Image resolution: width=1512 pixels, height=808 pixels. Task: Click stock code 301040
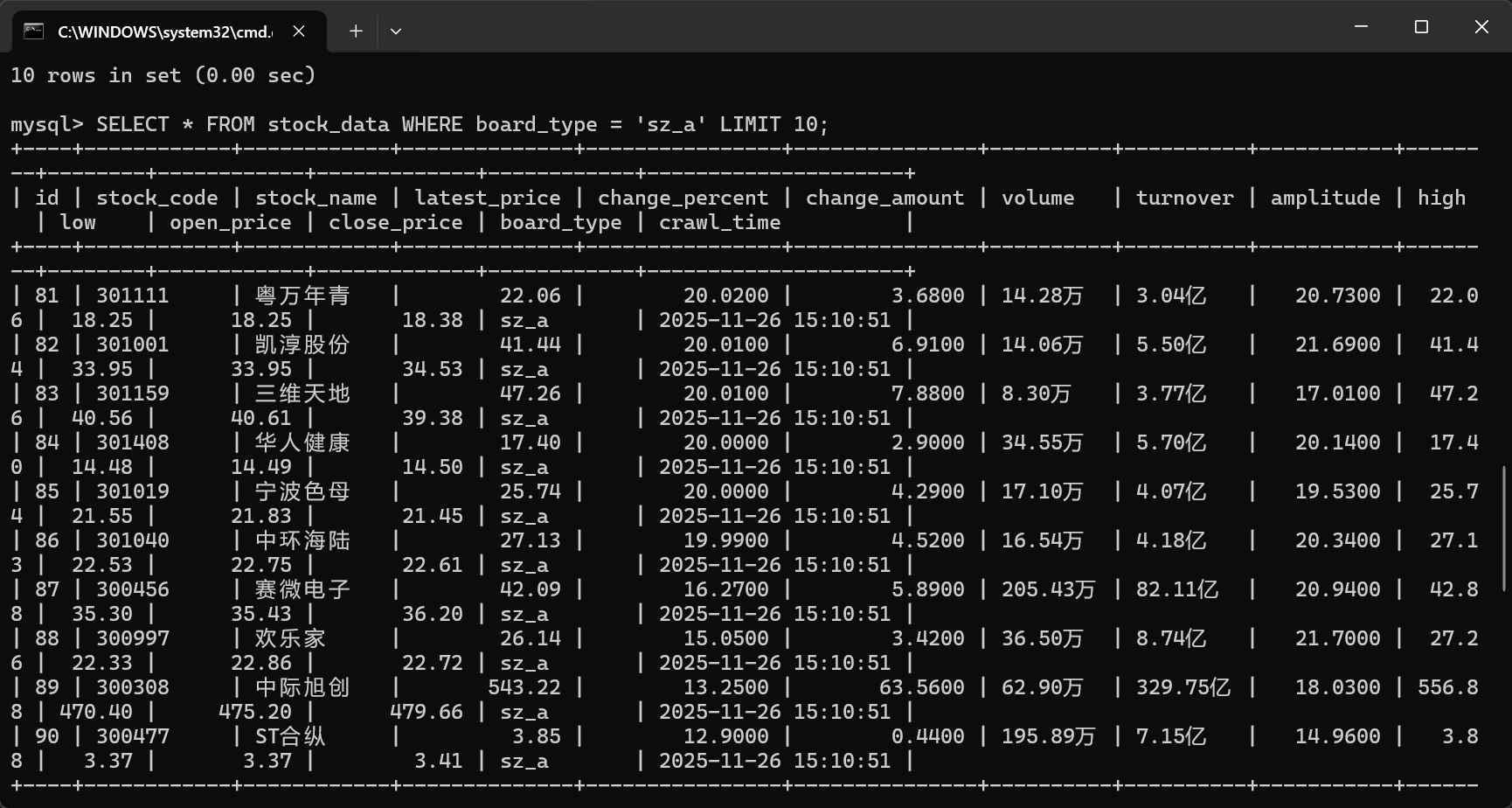coord(133,541)
